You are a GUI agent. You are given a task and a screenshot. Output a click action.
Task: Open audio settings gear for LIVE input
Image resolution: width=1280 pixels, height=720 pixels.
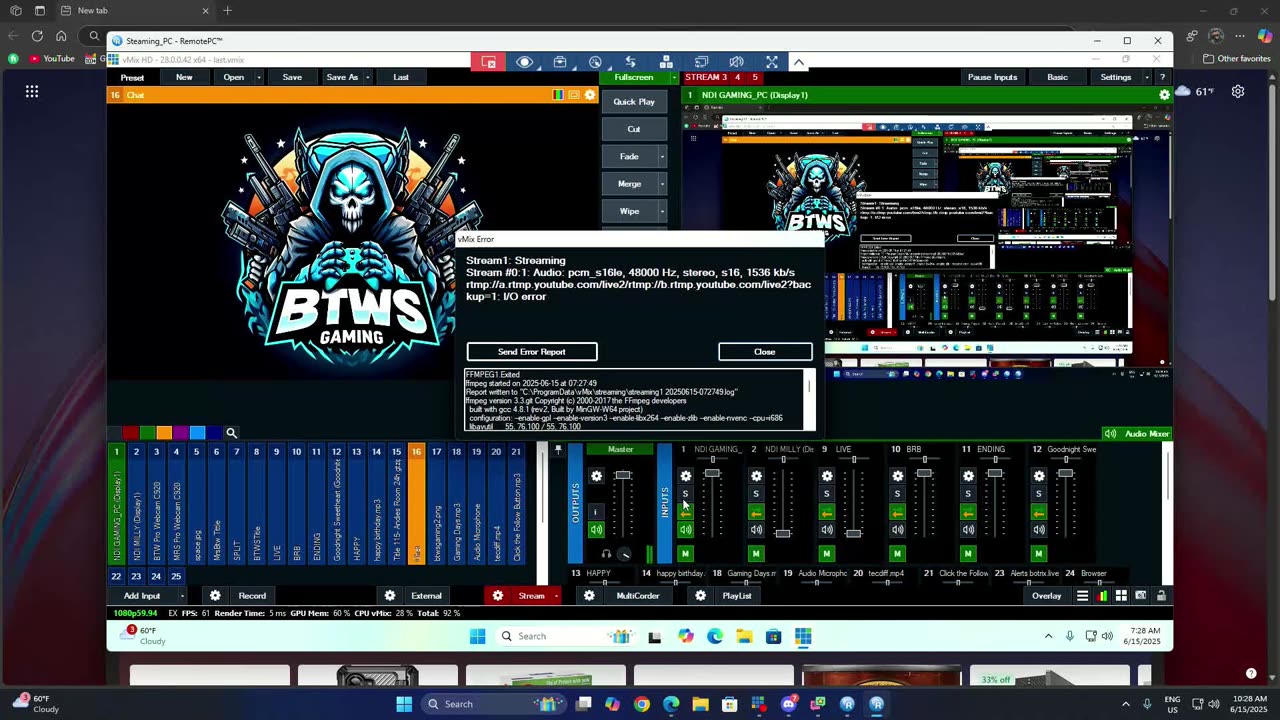tap(826, 476)
